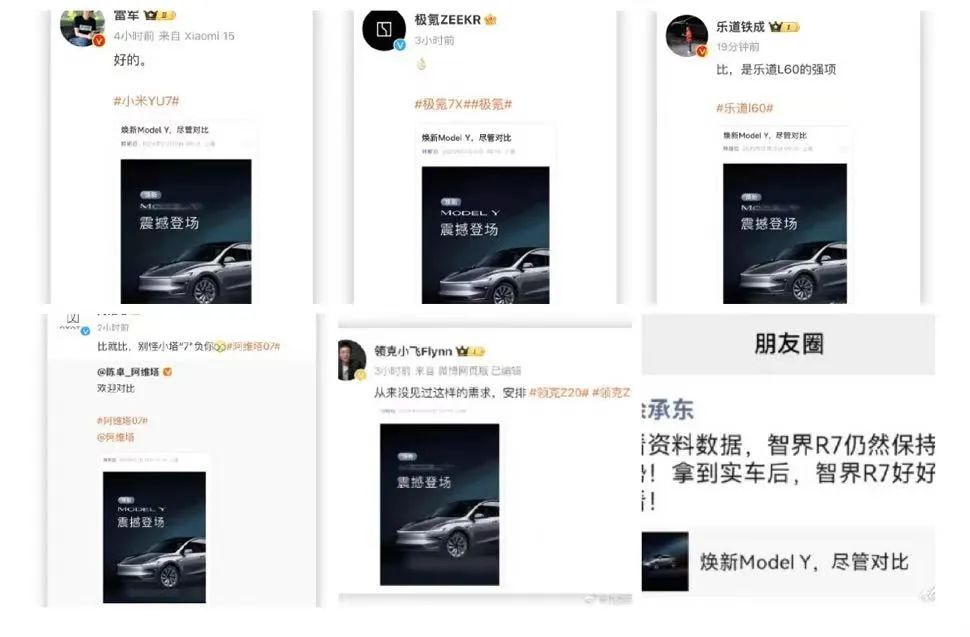Viewport: 970px width, 637px height.
Task: Open the Model Y poster in Flynn's post
Action: click(439, 504)
